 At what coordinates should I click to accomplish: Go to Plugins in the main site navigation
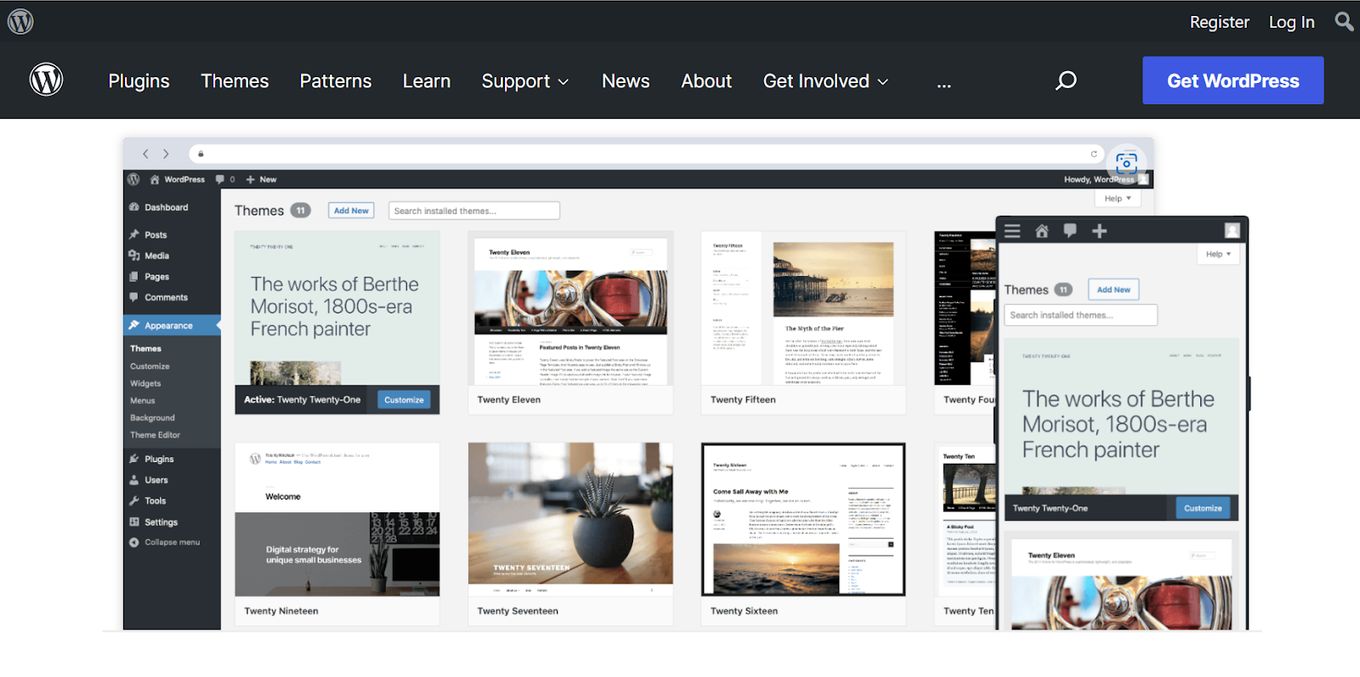pyautogui.click(x=139, y=81)
